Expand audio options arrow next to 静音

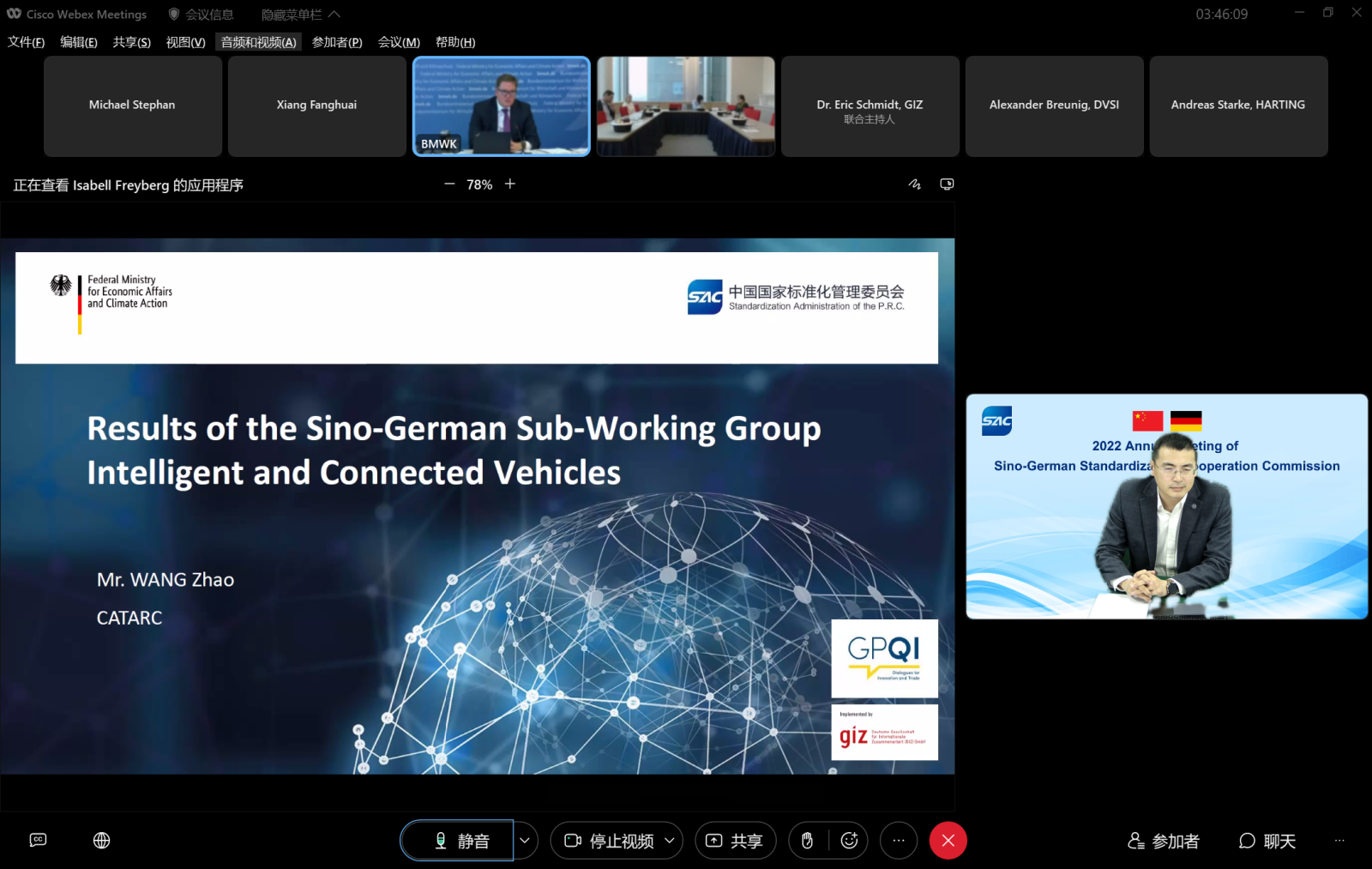pos(525,841)
